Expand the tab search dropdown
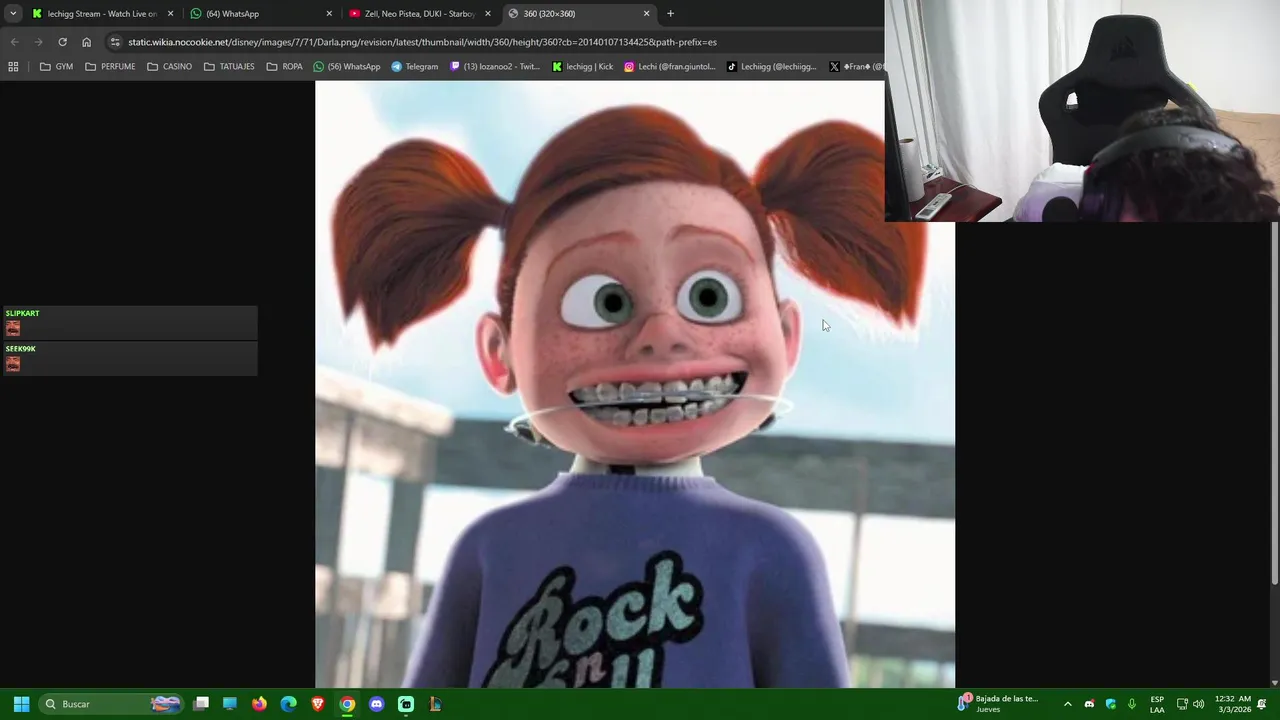The width and height of the screenshot is (1280, 720). [12, 14]
